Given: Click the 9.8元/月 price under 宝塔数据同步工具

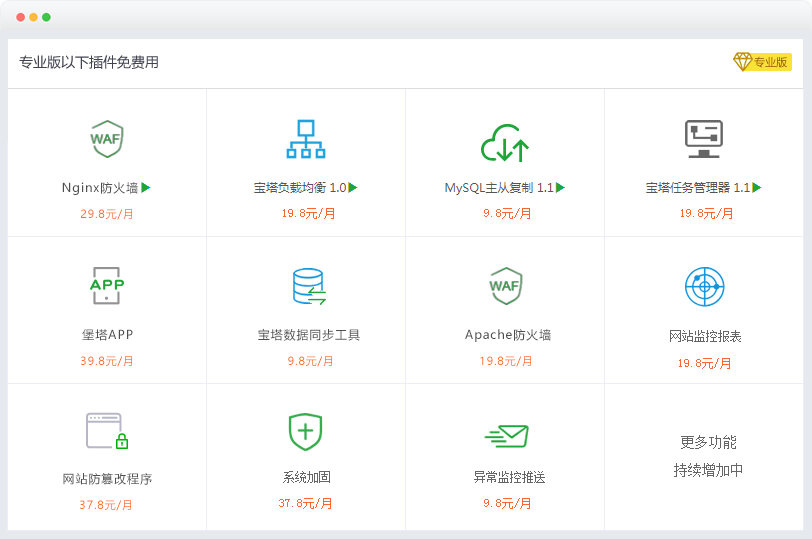Looking at the screenshot, I should pos(310,361).
